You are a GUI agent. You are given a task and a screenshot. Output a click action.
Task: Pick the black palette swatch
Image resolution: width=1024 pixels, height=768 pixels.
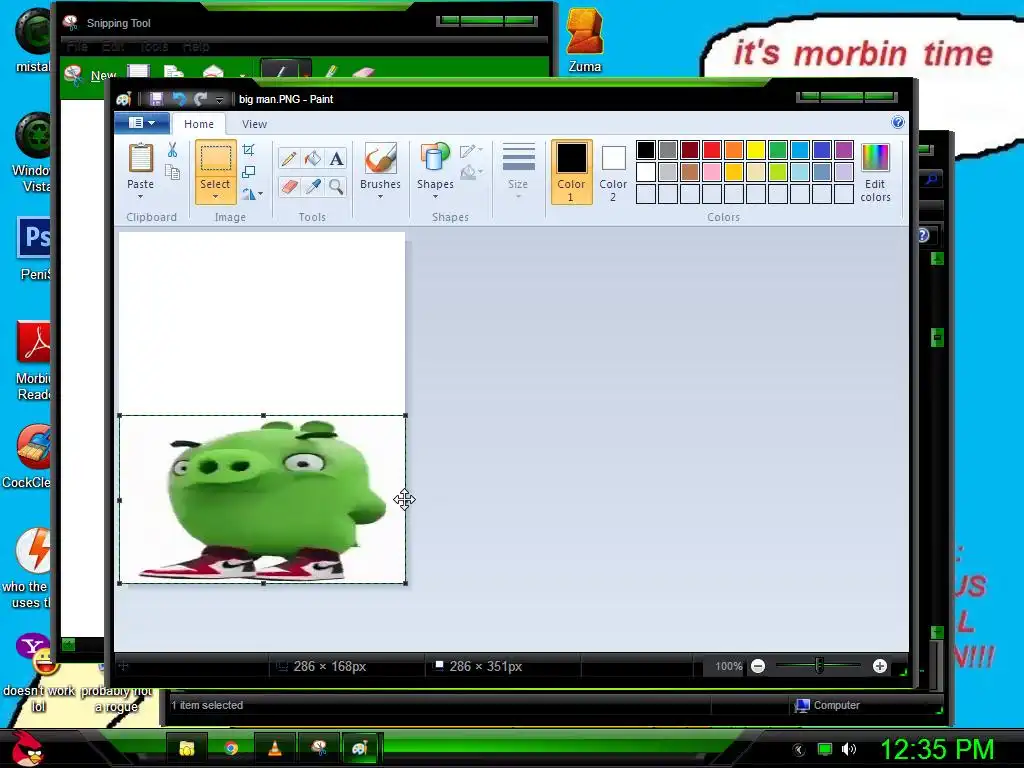tap(646, 150)
